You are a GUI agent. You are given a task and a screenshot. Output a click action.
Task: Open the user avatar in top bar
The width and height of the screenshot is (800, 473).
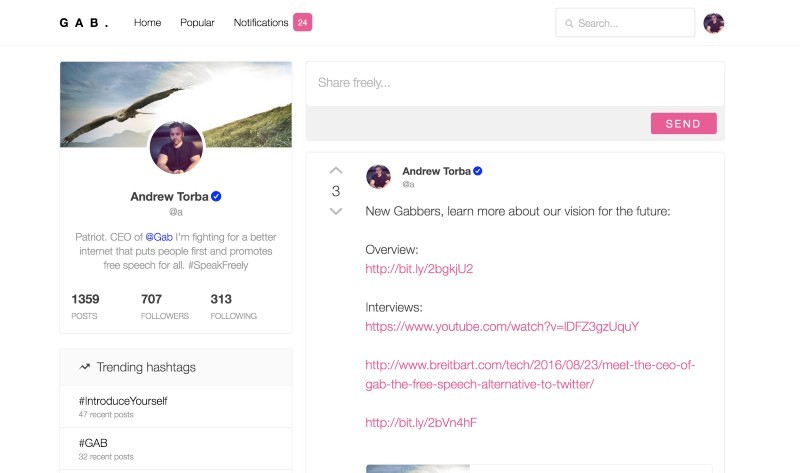[x=713, y=23]
